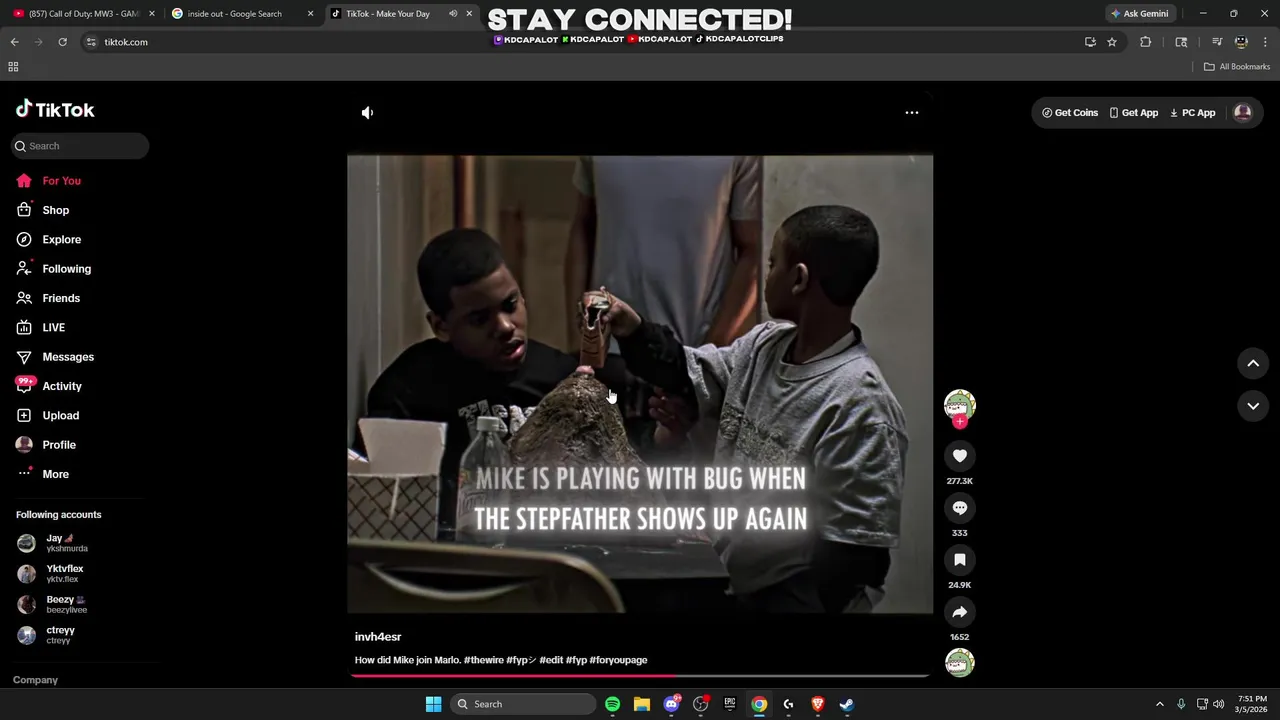Open the media controls music icon
1280x720 pixels.
[1217, 42]
